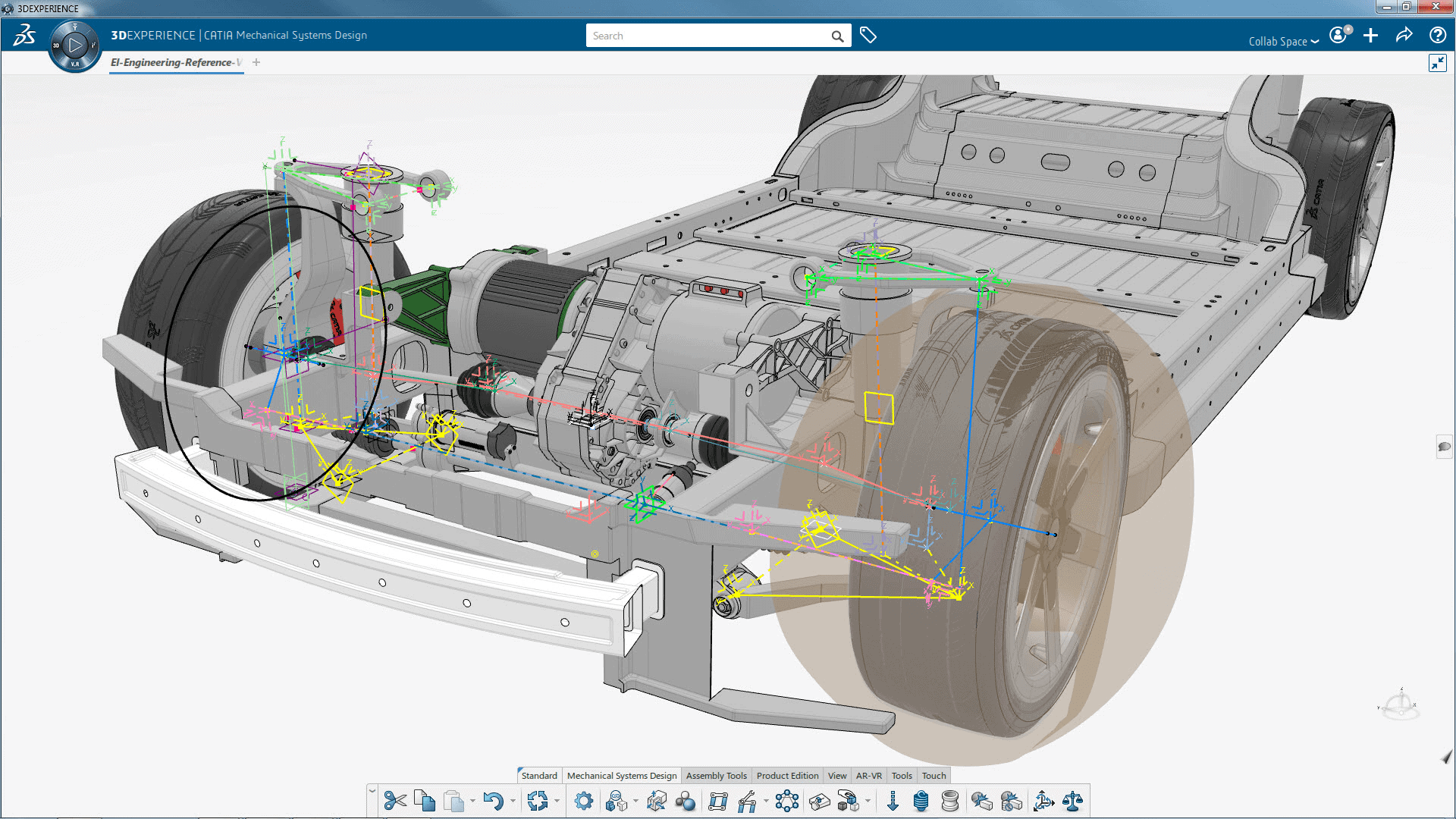Open the search input field

(x=708, y=36)
